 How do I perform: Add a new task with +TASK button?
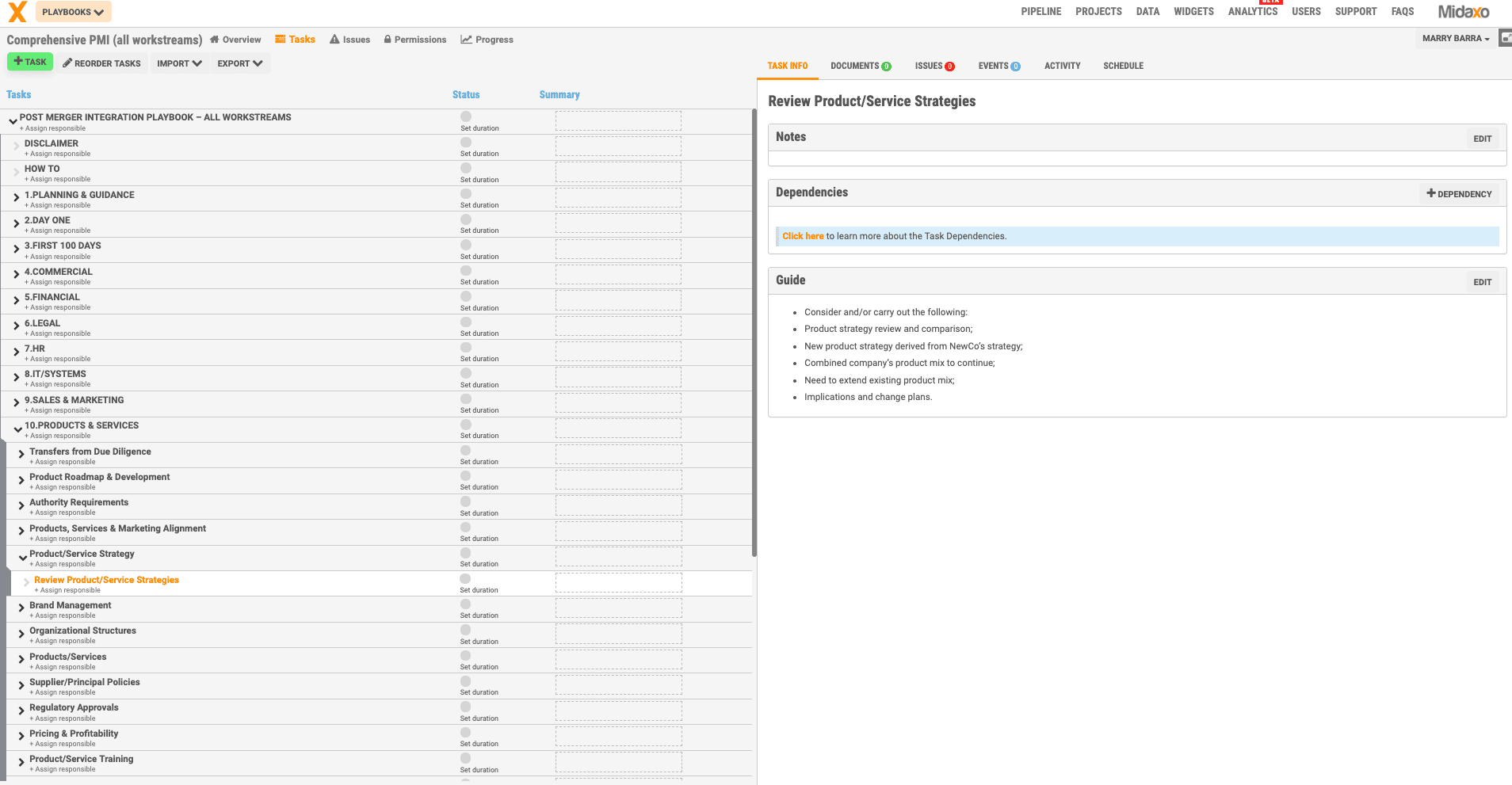(x=30, y=62)
